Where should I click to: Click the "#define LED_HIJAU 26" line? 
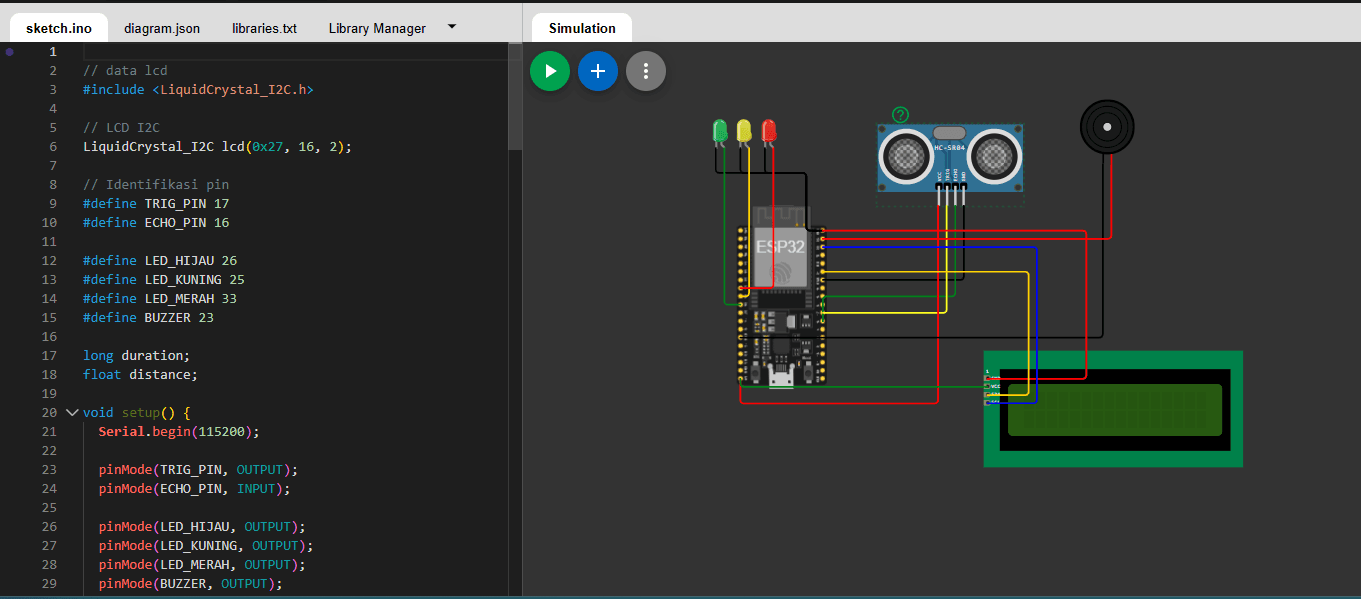(160, 260)
